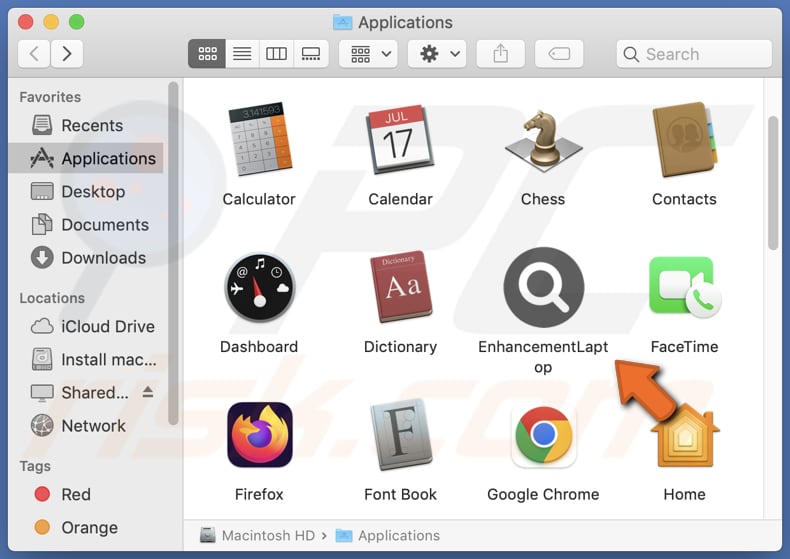The width and height of the screenshot is (790, 559).
Task: Switch to gallery view
Action: pyautogui.click(x=311, y=53)
